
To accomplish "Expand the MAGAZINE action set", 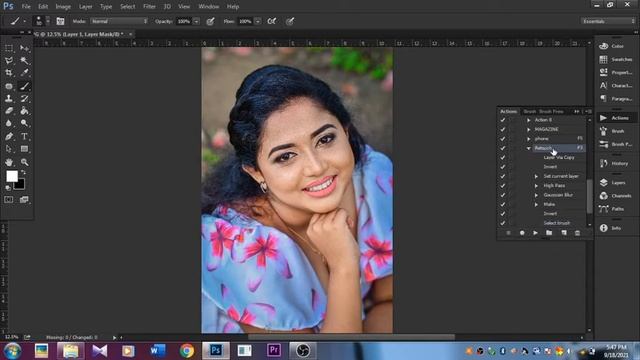I will (529, 129).
